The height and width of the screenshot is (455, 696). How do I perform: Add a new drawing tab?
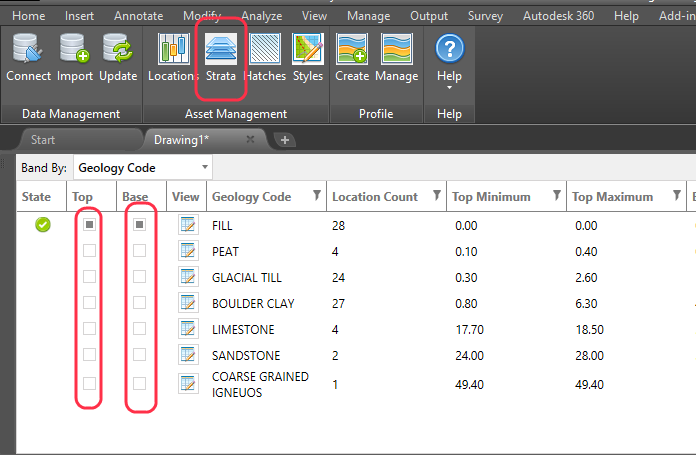coord(285,140)
